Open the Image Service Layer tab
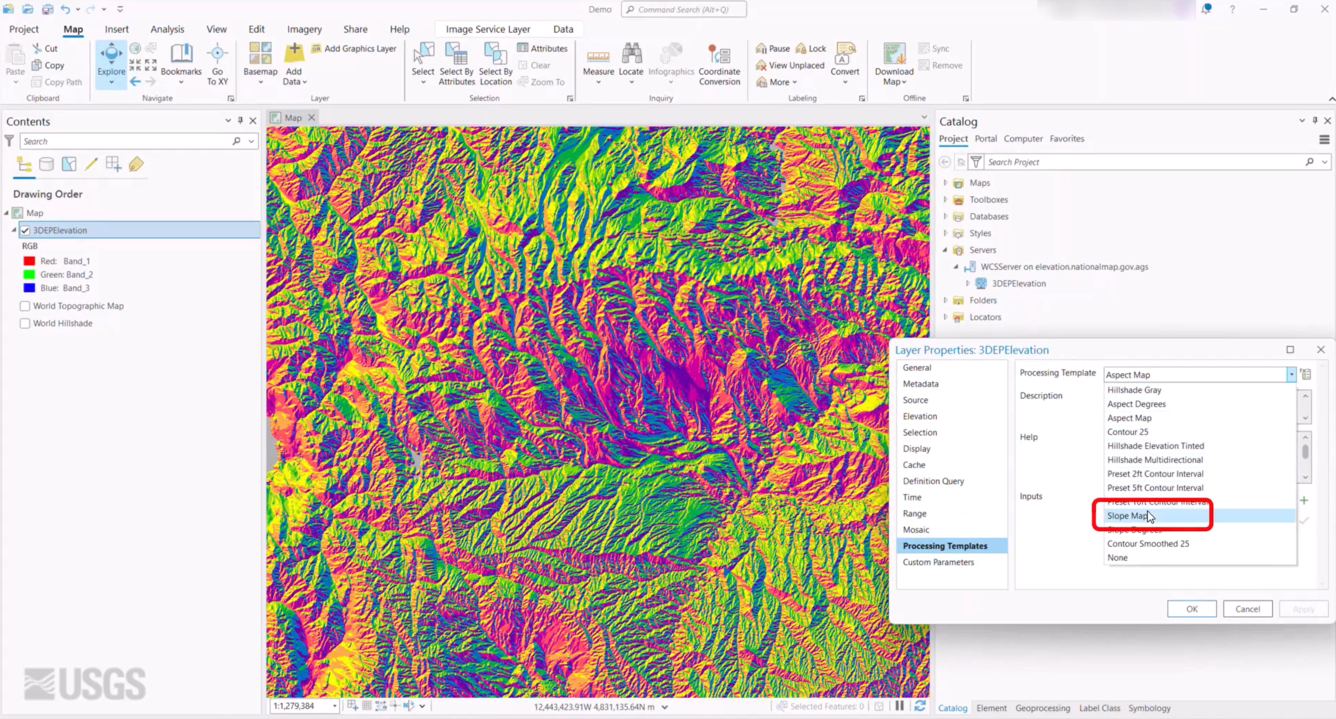This screenshot has height=719, width=1336. pyautogui.click(x=488, y=29)
